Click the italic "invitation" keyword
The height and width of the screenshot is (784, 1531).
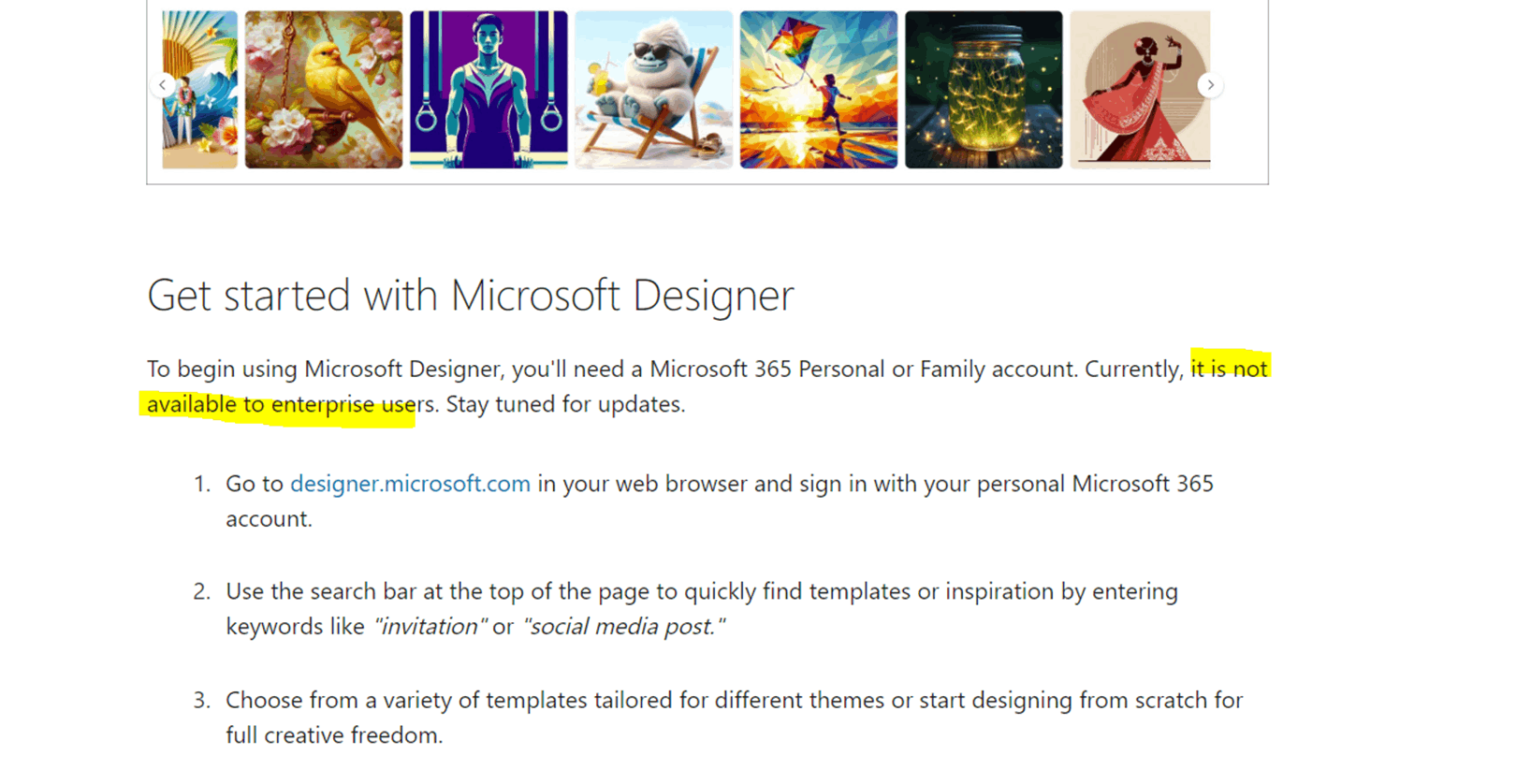click(x=430, y=627)
